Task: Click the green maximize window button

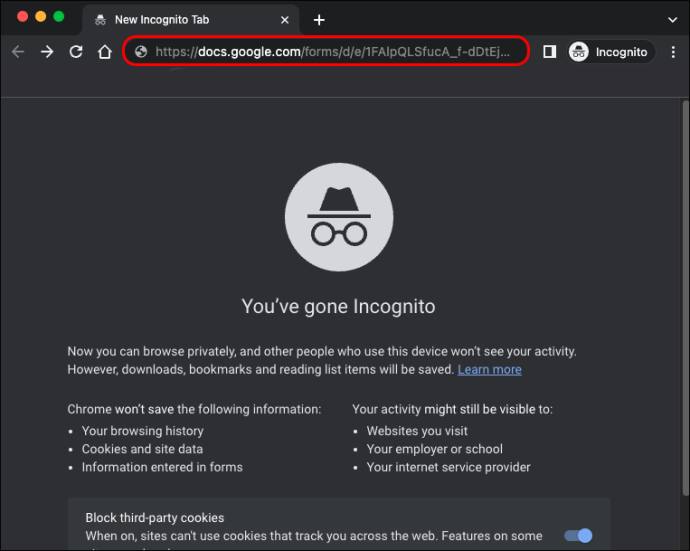Action: click(x=59, y=17)
